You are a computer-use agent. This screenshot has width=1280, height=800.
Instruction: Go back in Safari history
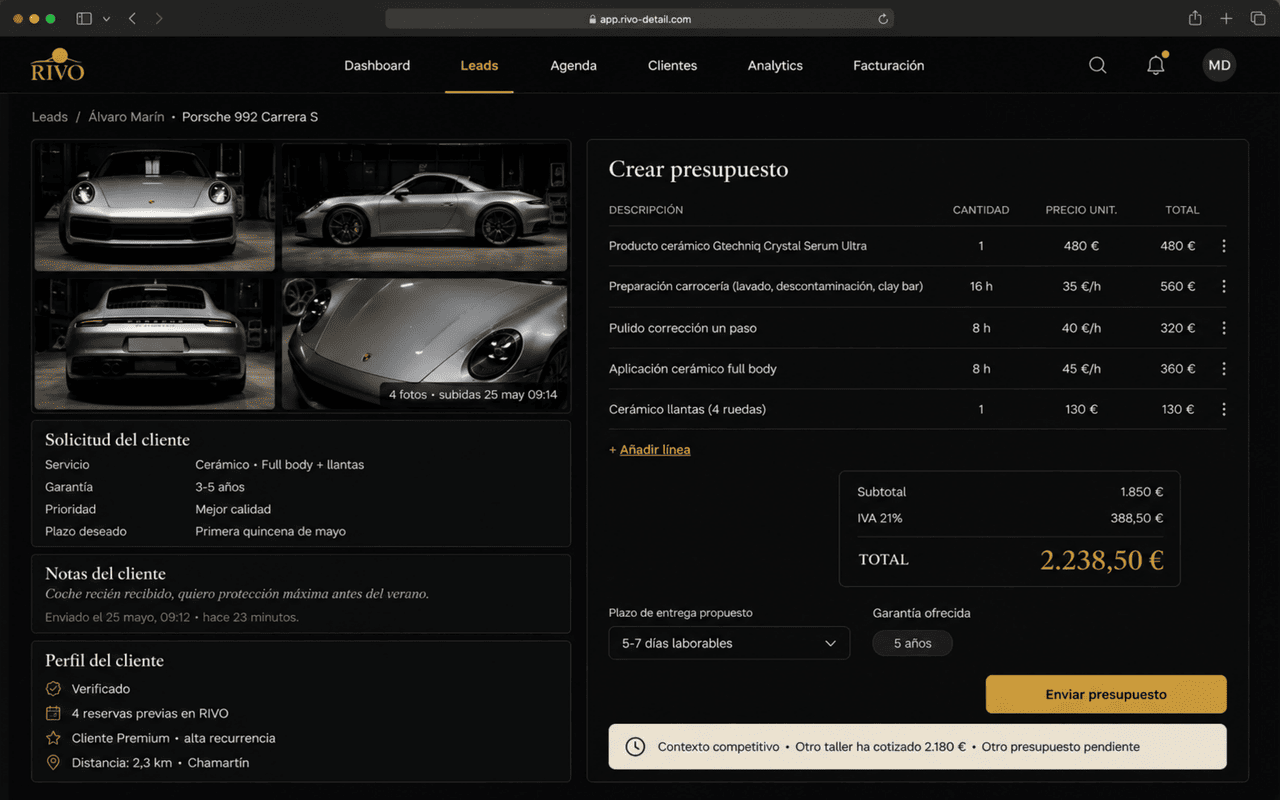point(132,19)
